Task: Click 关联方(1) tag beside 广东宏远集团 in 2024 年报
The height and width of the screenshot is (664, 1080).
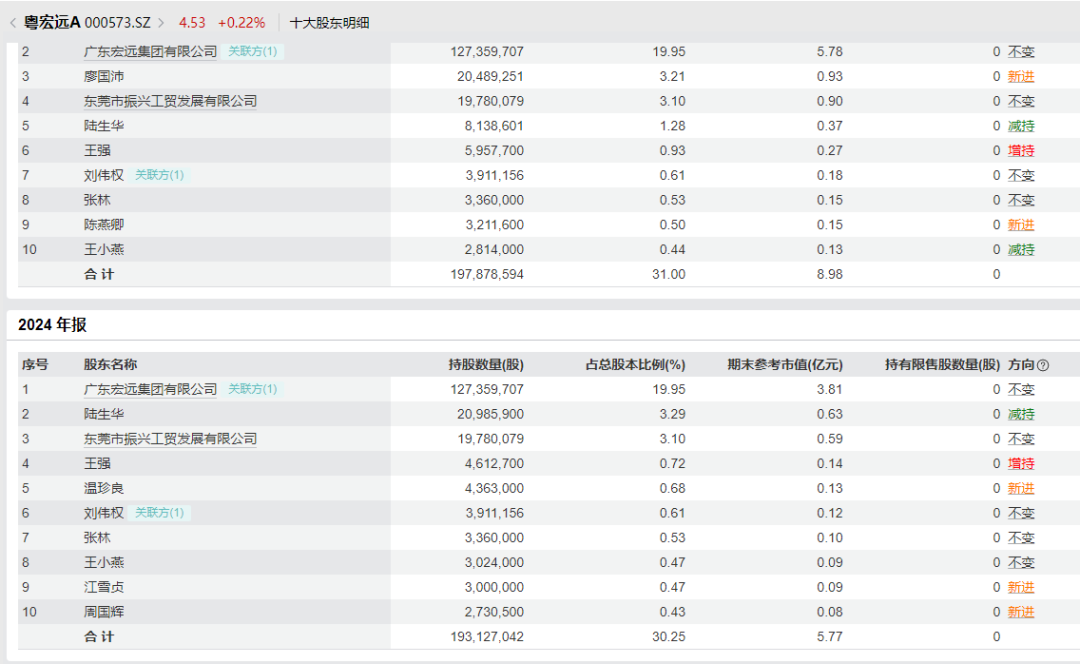Action: coord(253,389)
